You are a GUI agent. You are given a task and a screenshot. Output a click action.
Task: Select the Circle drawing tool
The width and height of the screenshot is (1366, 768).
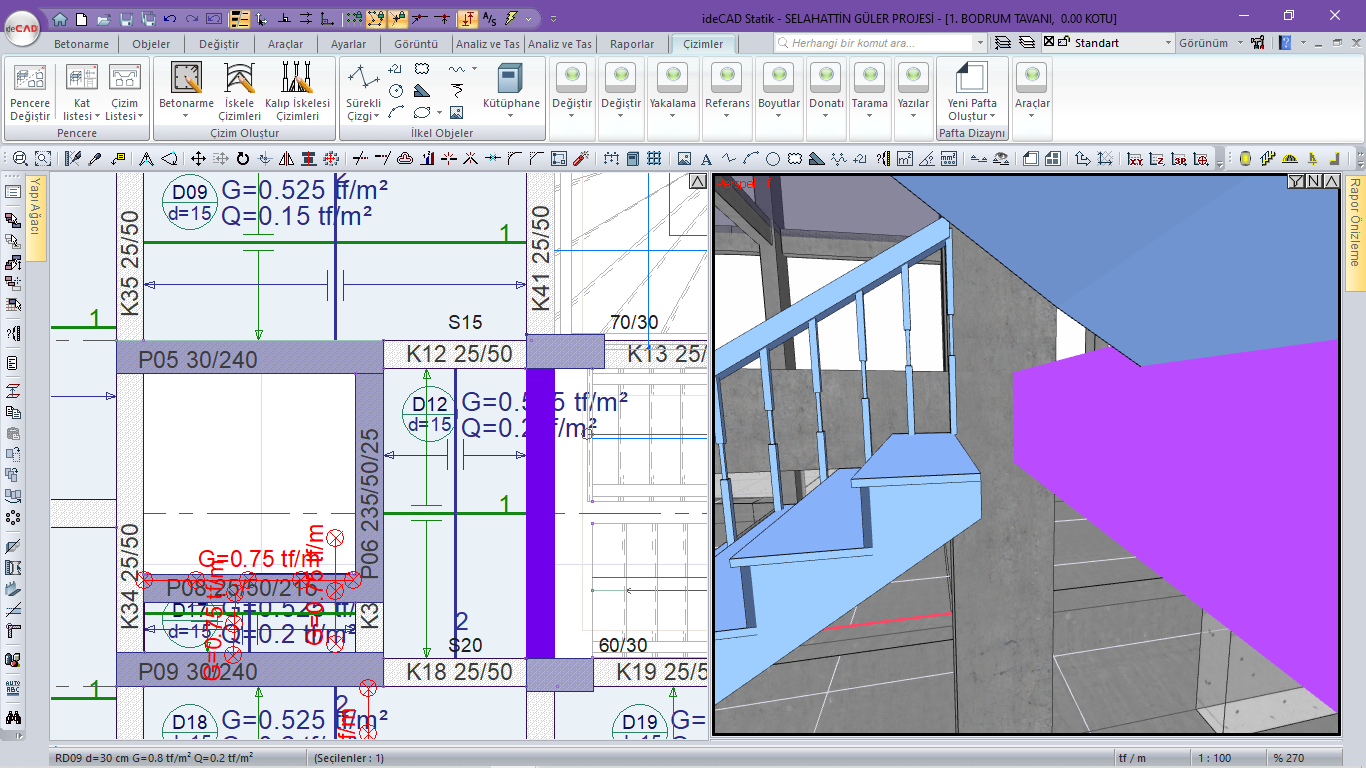coord(773,158)
